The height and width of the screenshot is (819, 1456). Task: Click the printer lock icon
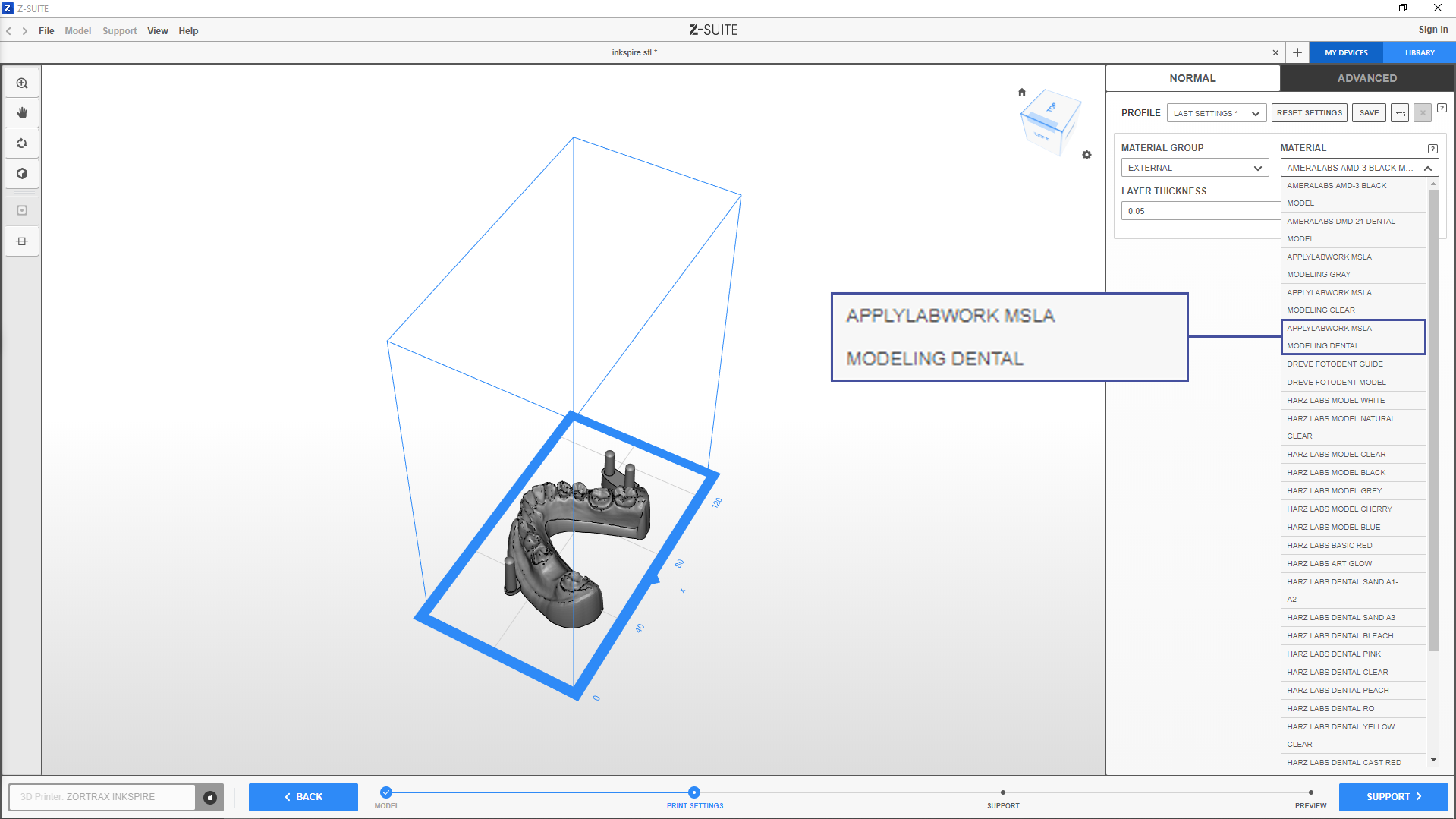(210, 797)
